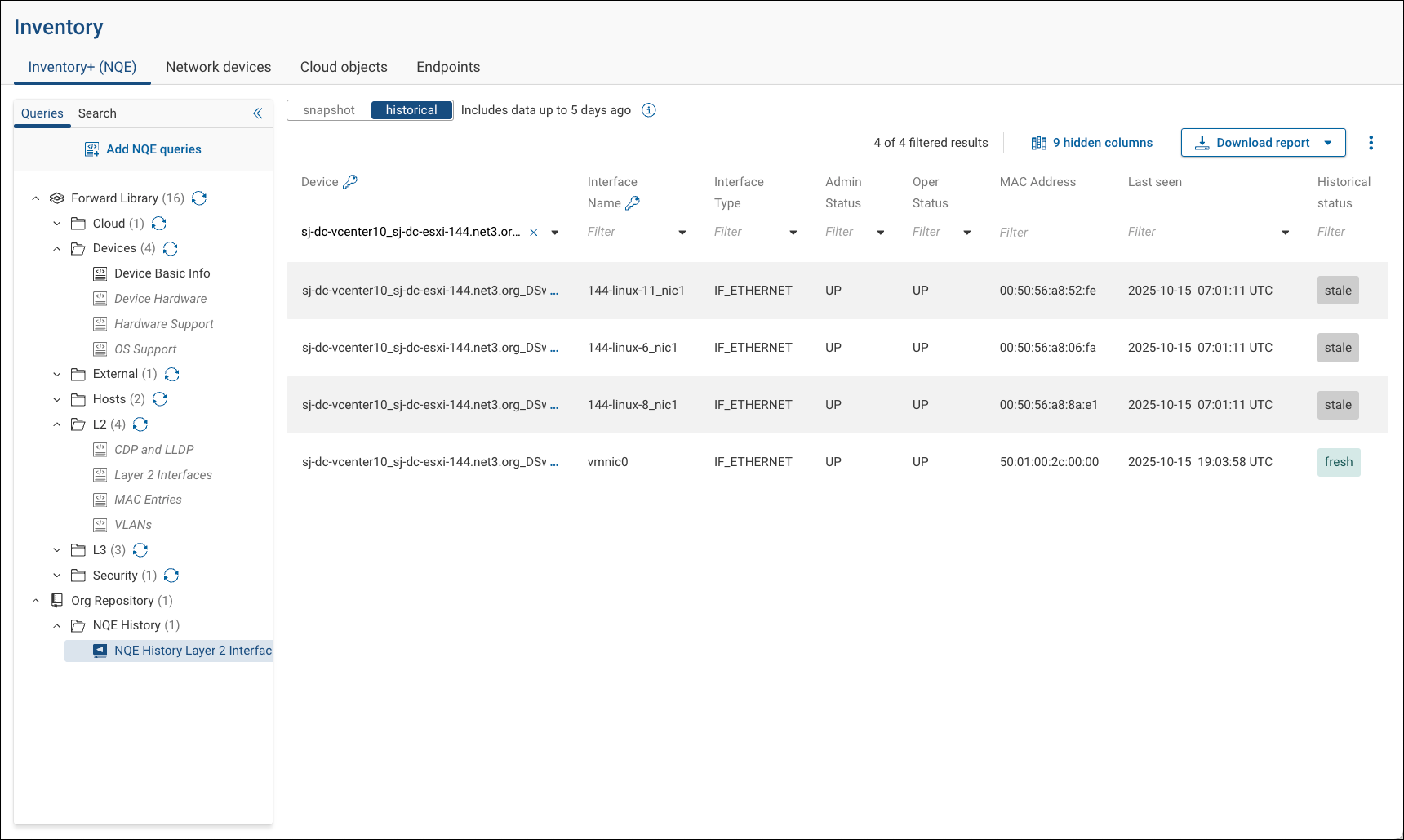This screenshot has height=840, width=1404.
Task: Click the columns icon beside hidden columns link
Action: coord(1038,142)
